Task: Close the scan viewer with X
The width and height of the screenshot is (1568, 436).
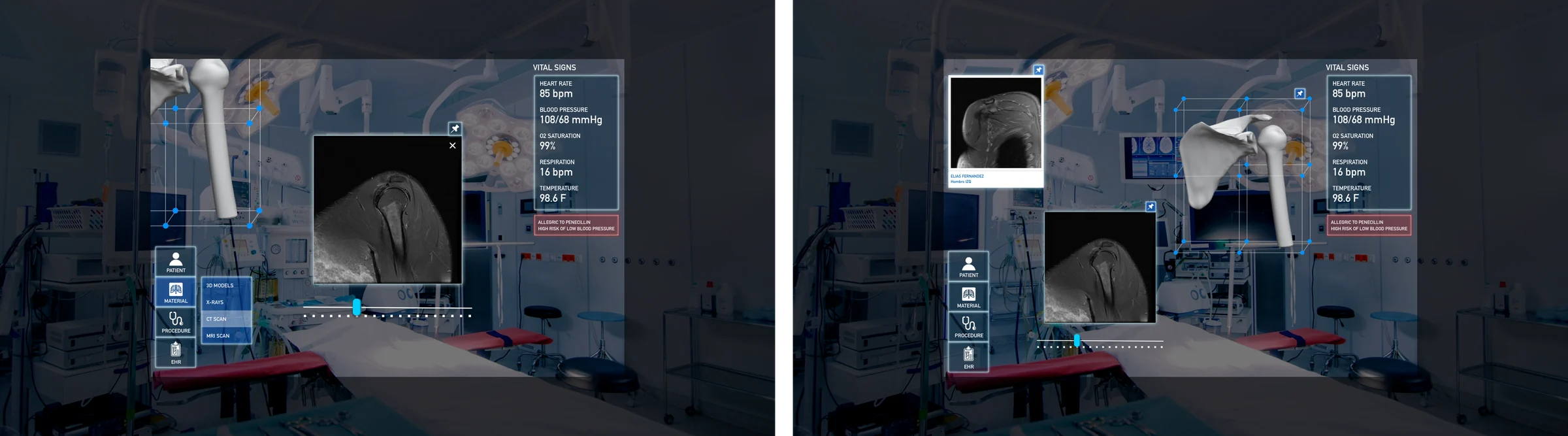Action: 452,145
